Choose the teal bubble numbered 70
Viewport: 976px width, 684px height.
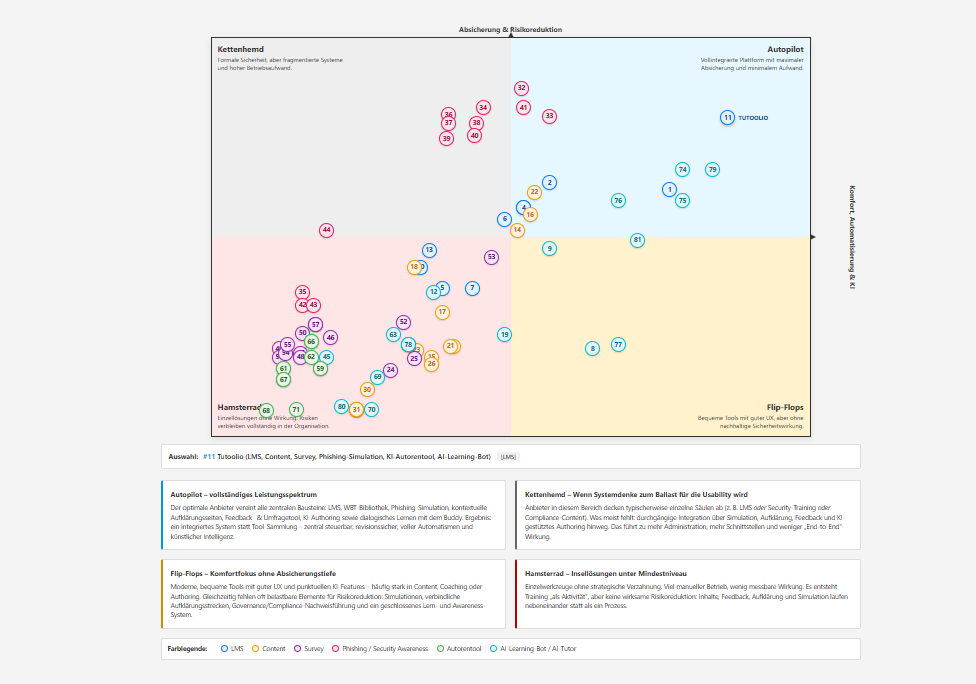coord(371,410)
